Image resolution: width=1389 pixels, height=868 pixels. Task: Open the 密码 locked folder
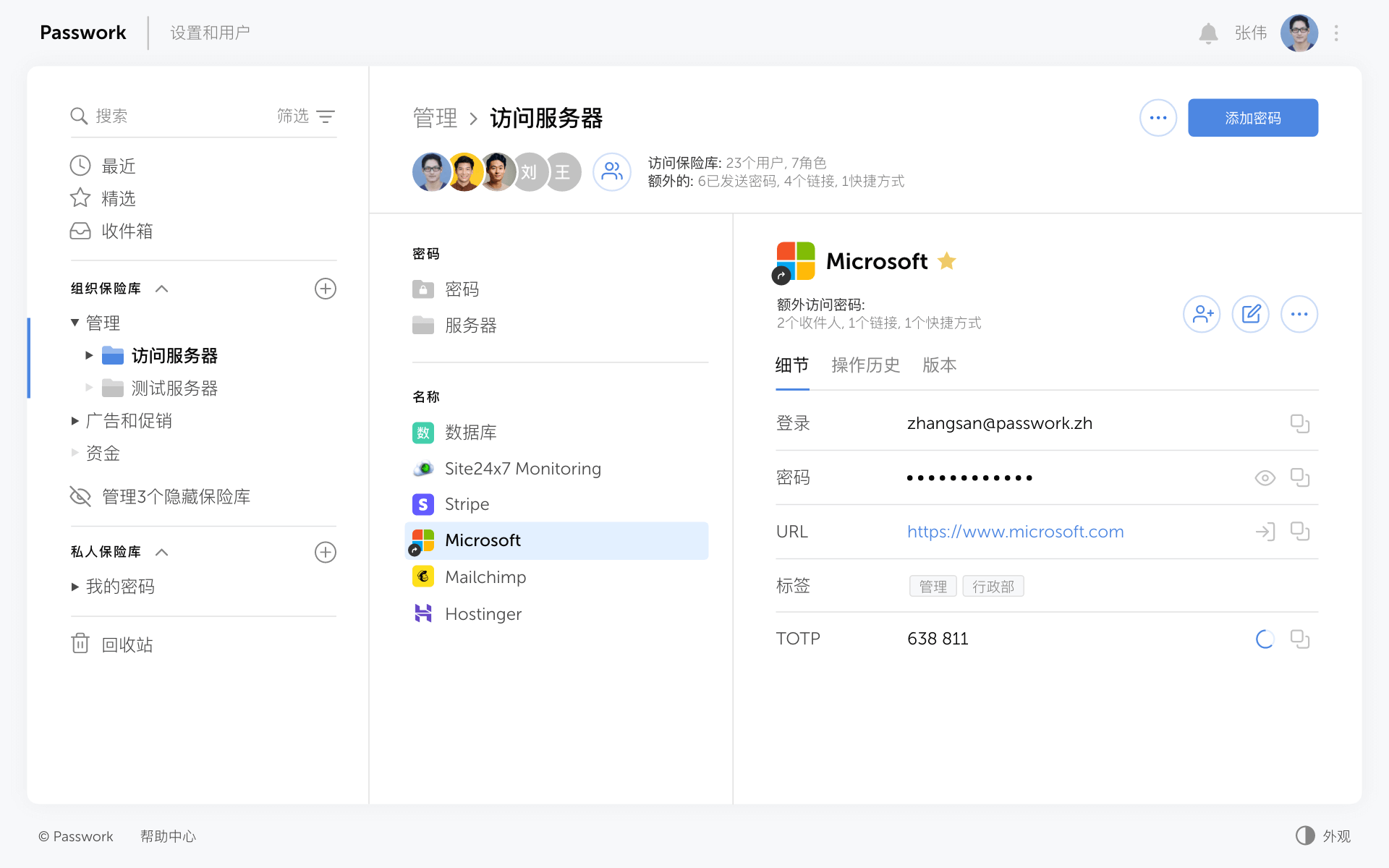[x=446, y=289]
